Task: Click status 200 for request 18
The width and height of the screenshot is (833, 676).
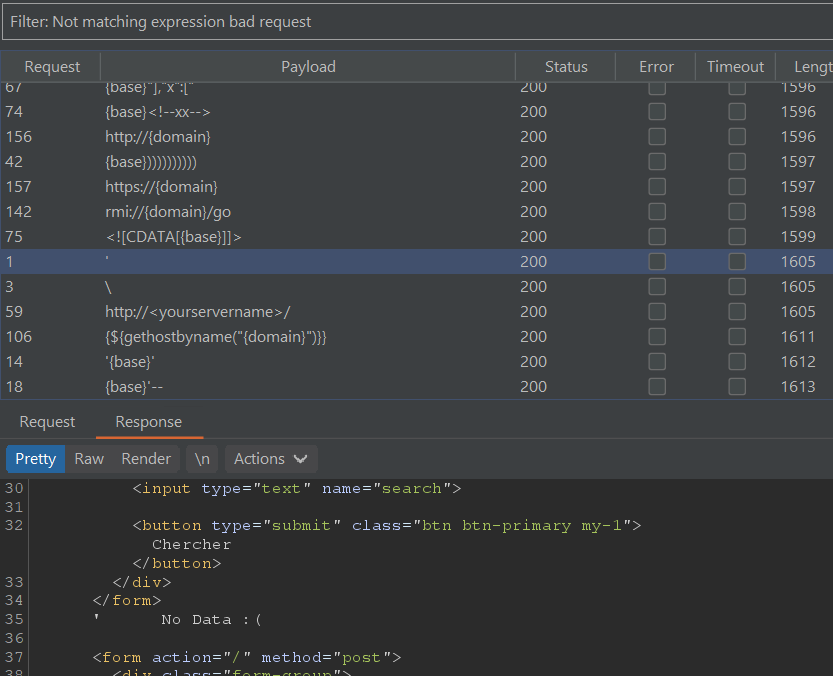Action: tap(533, 386)
